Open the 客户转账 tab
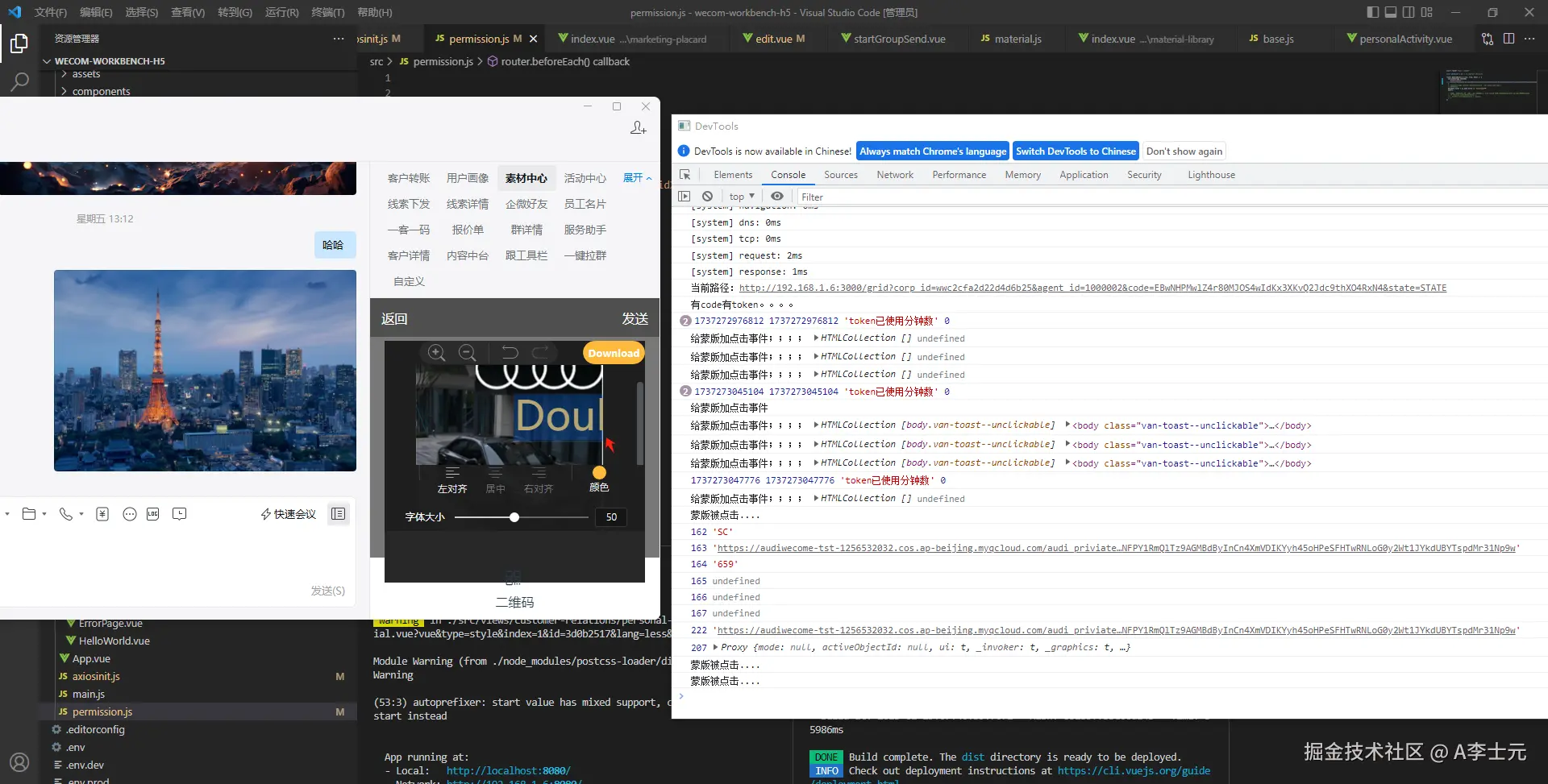 tap(409, 178)
